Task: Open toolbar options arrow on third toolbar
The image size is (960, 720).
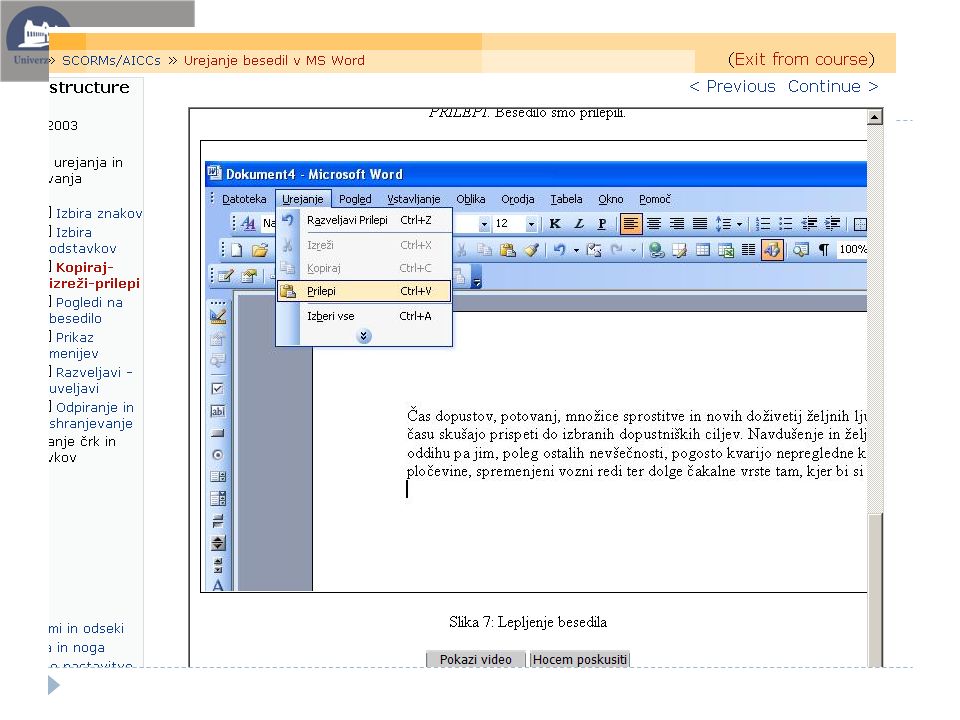Action: pyautogui.click(x=476, y=280)
